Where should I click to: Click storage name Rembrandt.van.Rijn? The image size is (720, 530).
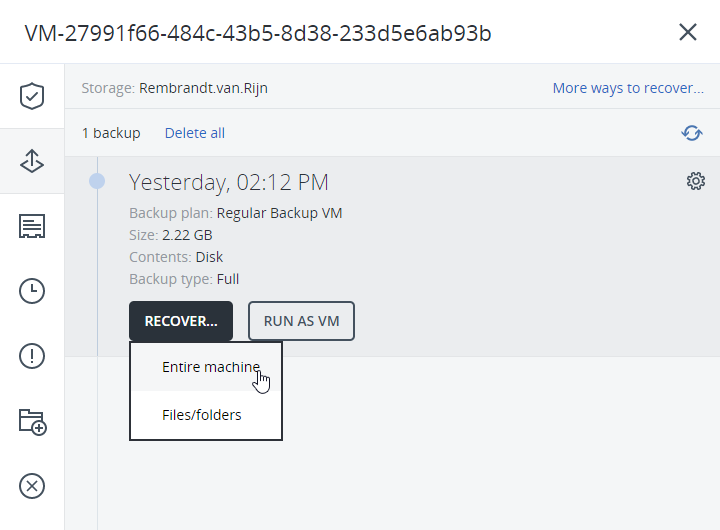203,88
